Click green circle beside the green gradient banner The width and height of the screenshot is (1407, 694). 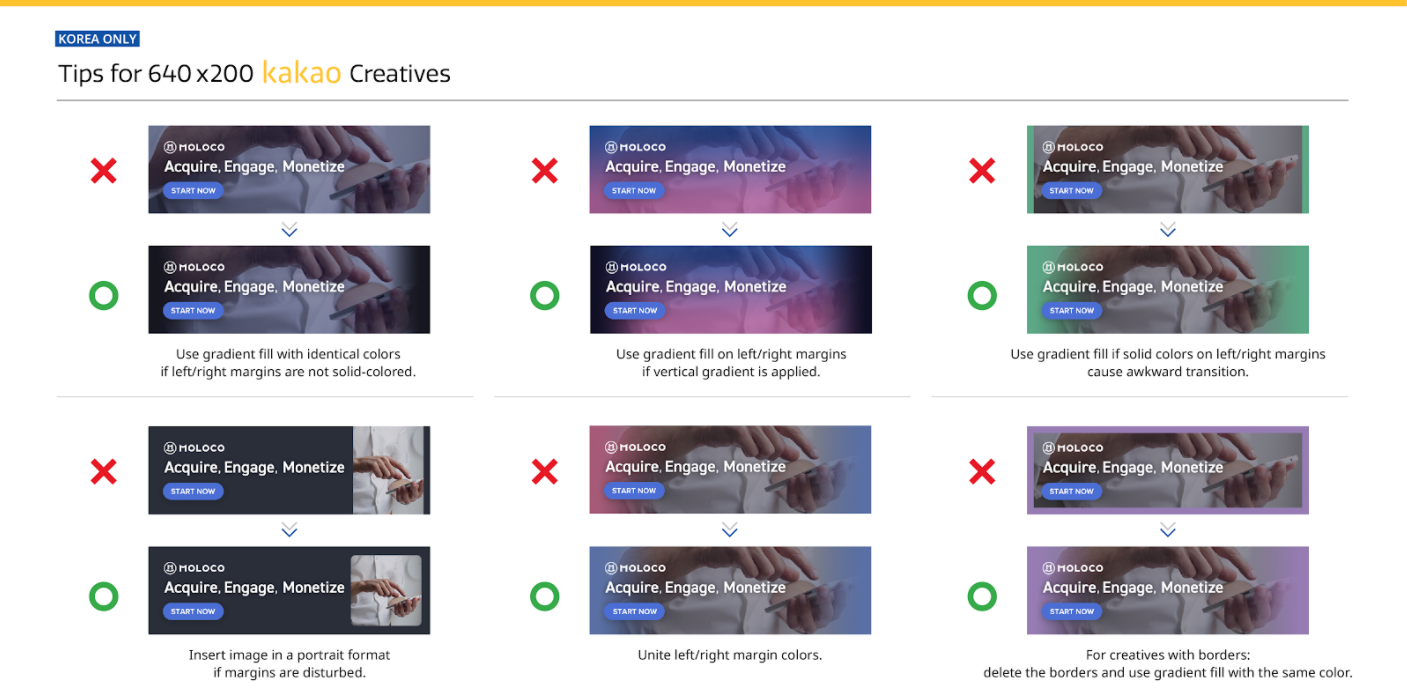(982, 296)
